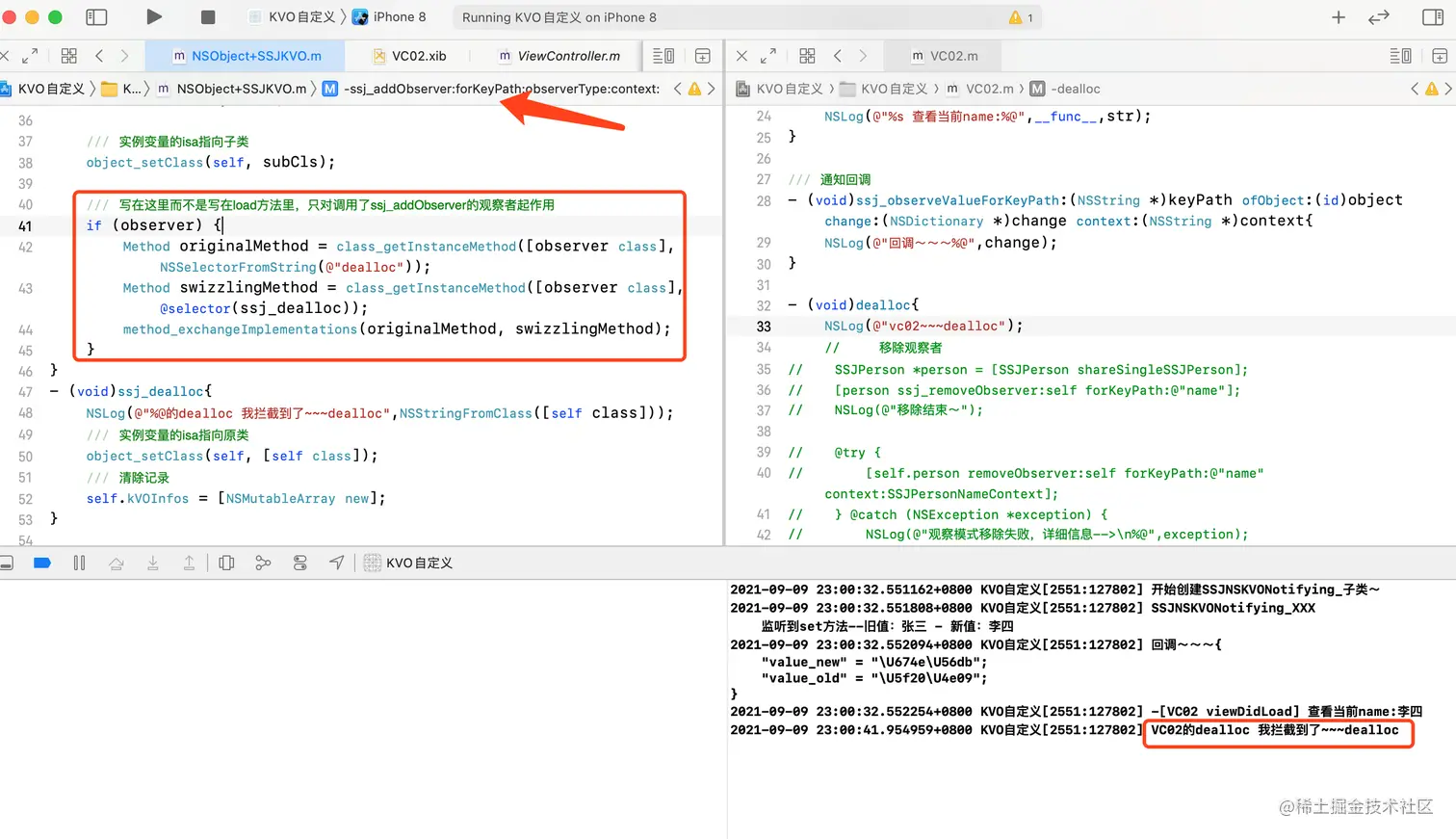Go back in left editor history
Image resolution: width=1456 pixels, height=839 pixels.
[x=99, y=56]
